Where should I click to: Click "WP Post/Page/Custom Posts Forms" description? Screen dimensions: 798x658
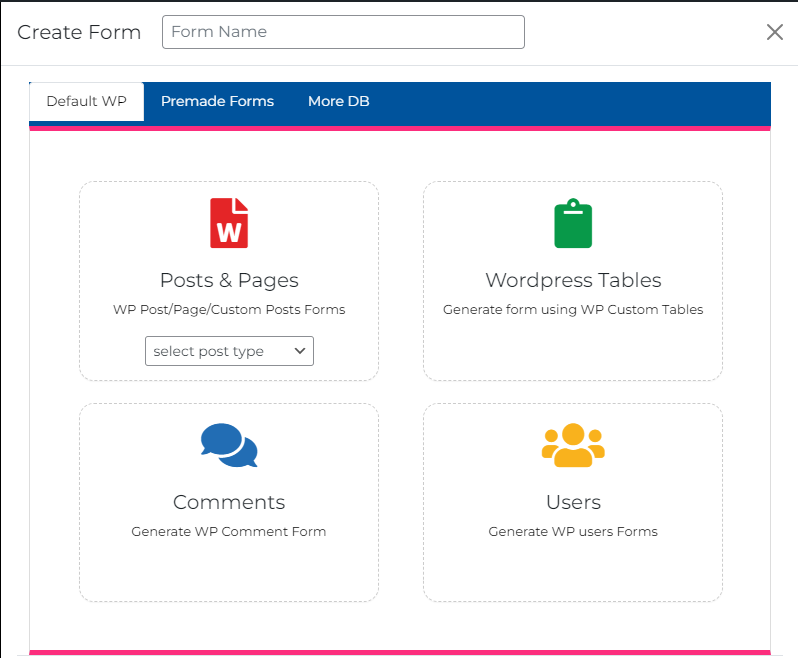(229, 310)
